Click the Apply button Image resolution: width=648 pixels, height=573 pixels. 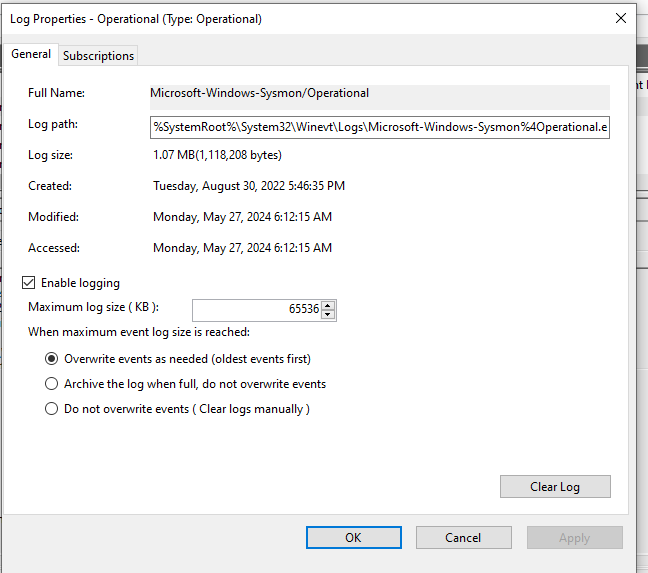pos(574,537)
